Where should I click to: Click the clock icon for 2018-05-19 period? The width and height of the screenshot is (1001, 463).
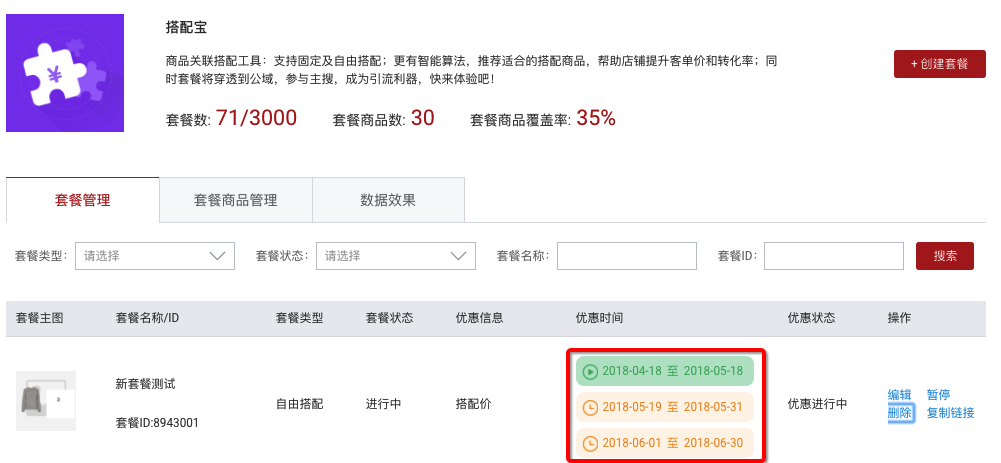coord(591,407)
